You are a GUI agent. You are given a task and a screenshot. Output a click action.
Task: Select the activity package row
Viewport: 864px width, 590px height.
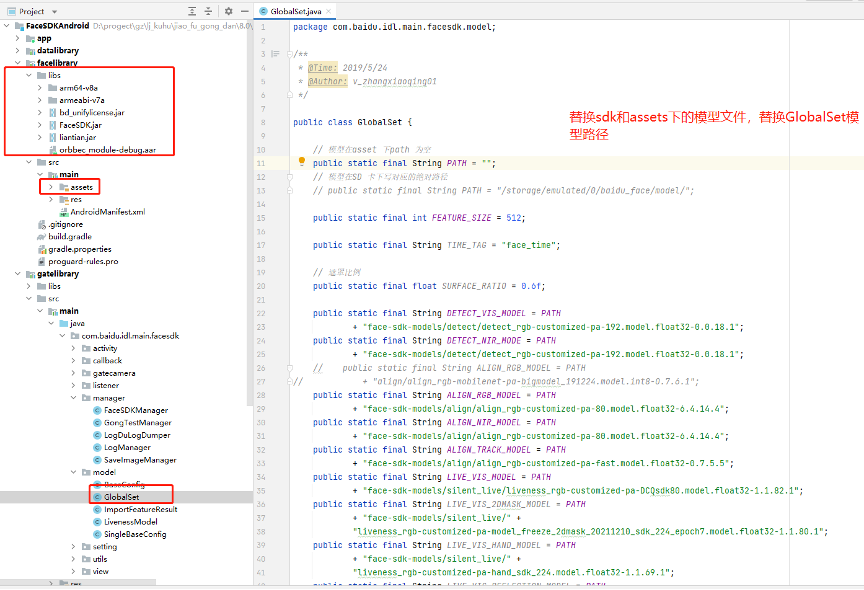pyautogui.click(x=105, y=348)
